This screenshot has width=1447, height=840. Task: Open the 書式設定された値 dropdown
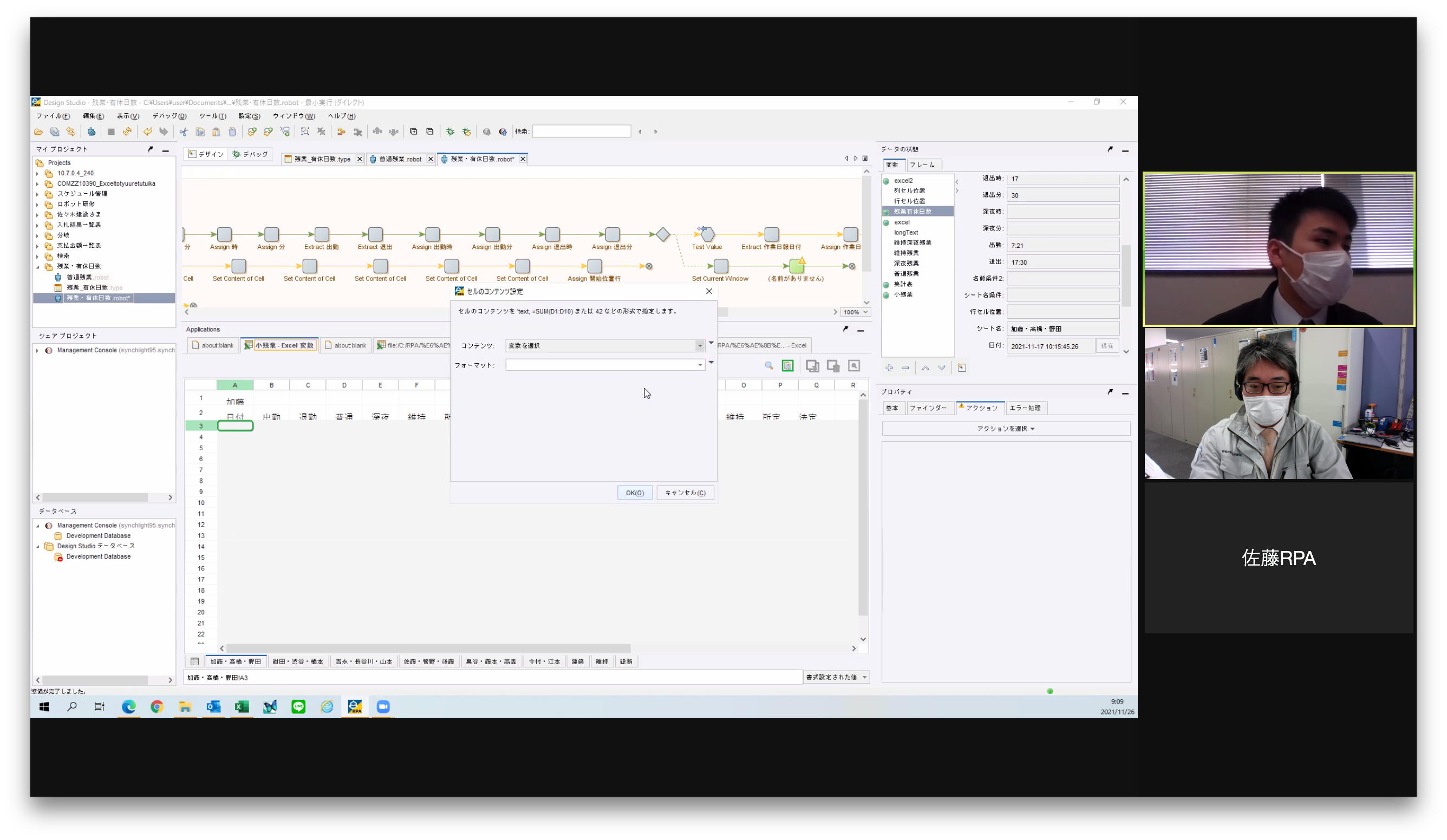point(837,678)
